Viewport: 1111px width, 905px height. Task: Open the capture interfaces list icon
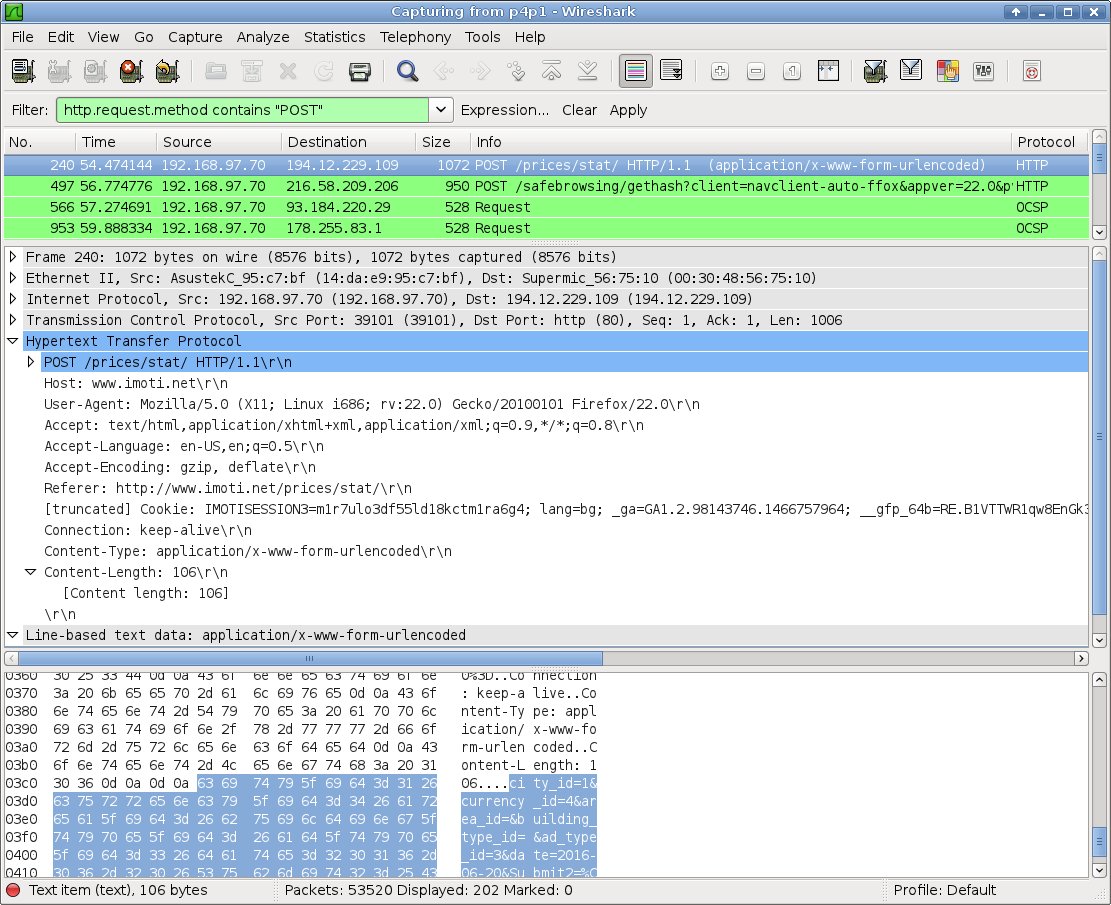[23, 71]
